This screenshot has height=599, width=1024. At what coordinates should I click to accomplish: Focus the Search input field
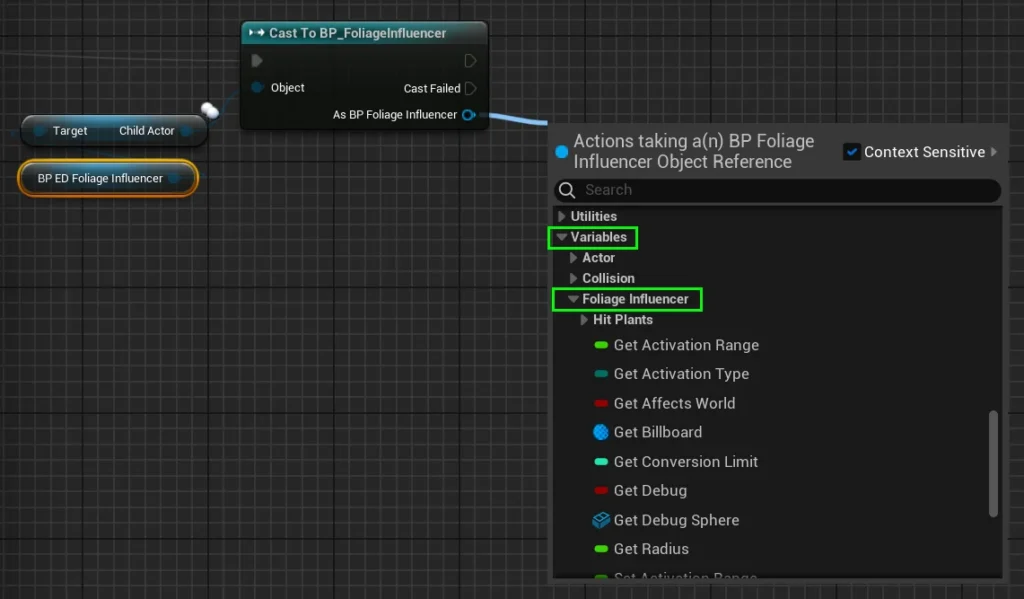(x=780, y=190)
